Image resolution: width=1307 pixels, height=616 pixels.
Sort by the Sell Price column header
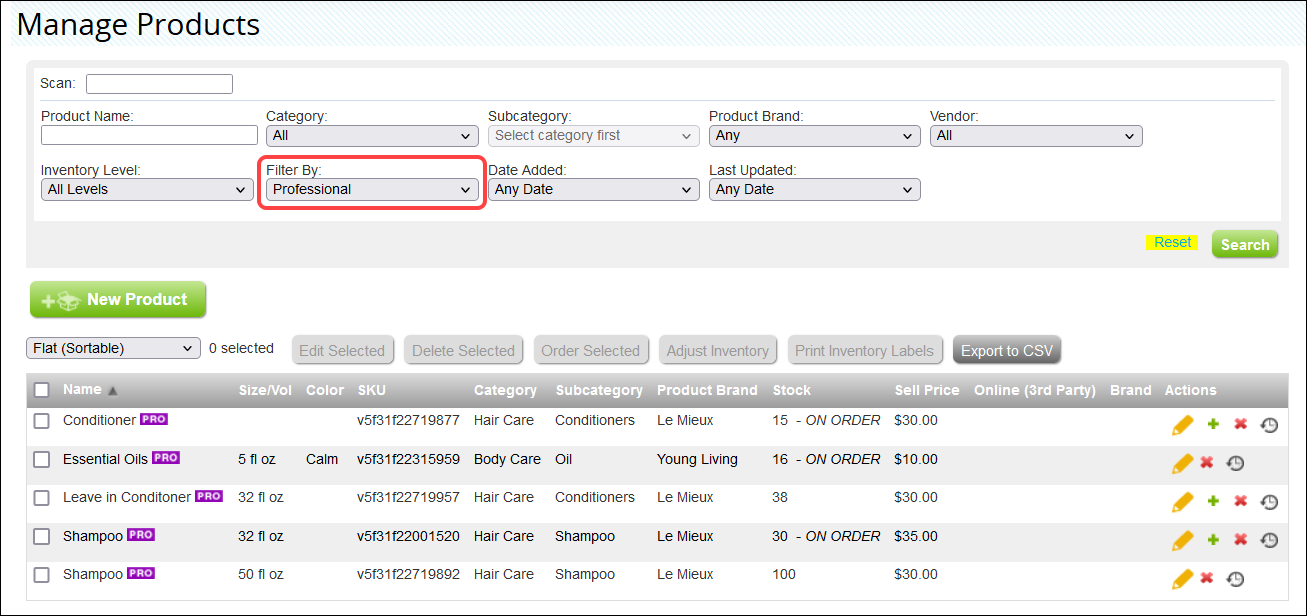click(x=927, y=390)
